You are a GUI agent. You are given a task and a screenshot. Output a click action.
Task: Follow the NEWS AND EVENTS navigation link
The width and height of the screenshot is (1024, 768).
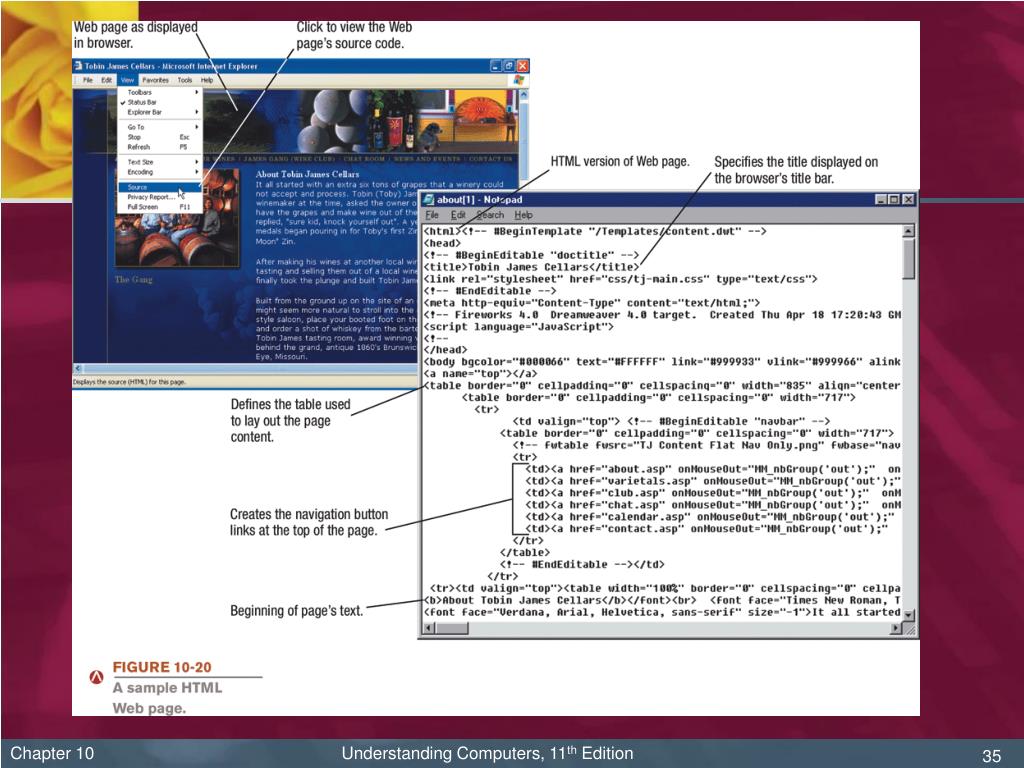coord(427,159)
